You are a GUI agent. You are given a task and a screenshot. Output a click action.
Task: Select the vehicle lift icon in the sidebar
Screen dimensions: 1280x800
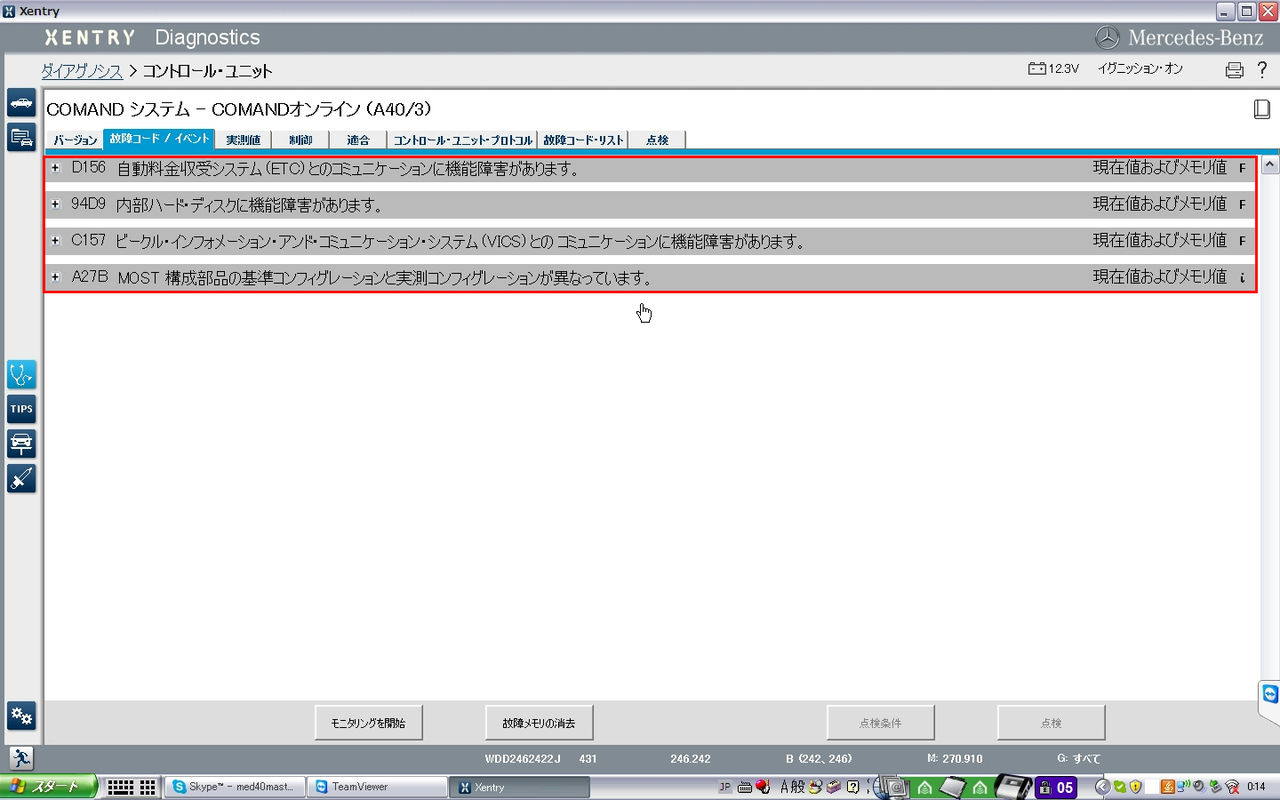[x=22, y=444]
